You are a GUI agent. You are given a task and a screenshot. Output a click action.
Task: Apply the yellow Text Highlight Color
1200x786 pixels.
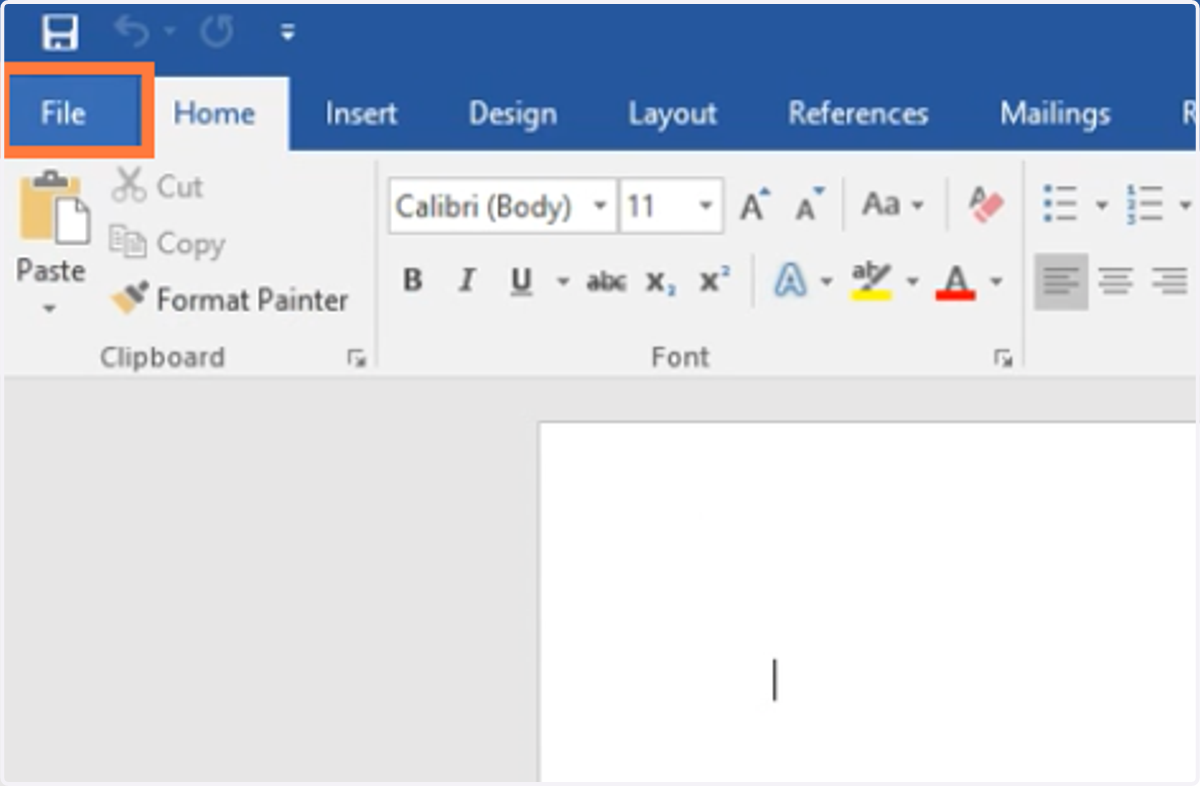[x=871, y=282]
